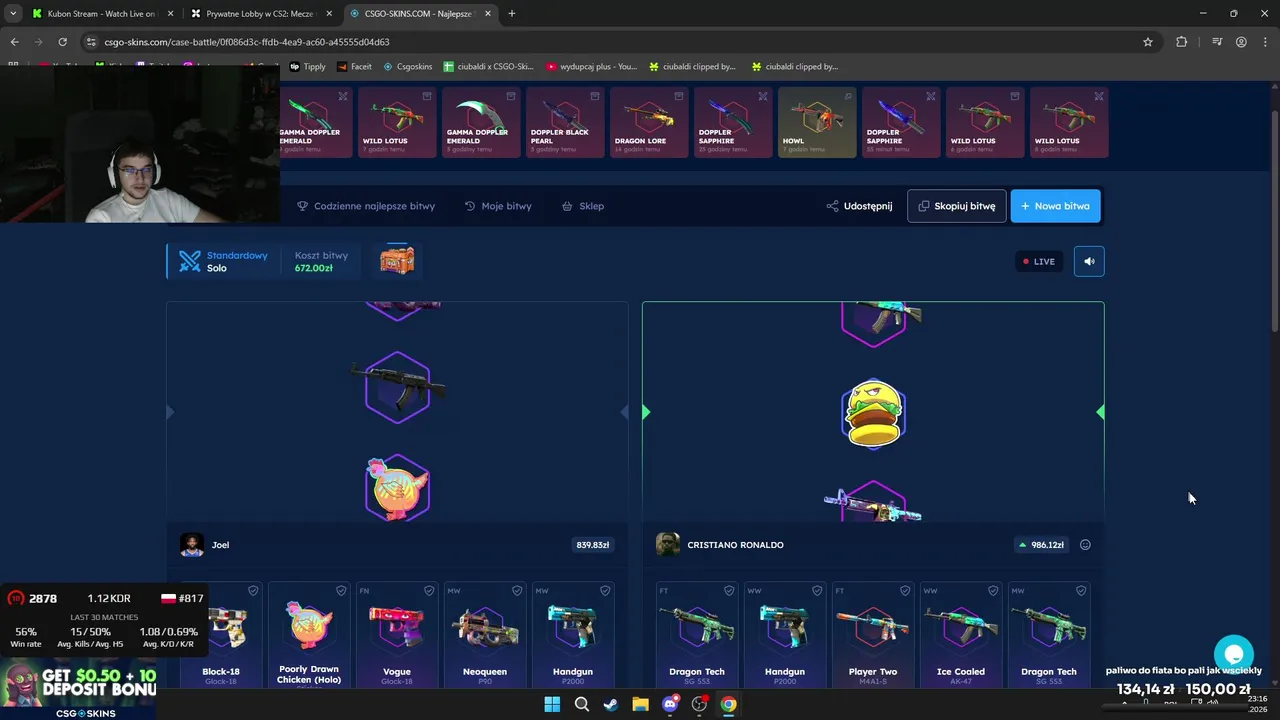The height and width of the screenshot is (720, 1280).
Task: Open Windows Start menu
Action: pyautogui.click(x=552, y=704)
